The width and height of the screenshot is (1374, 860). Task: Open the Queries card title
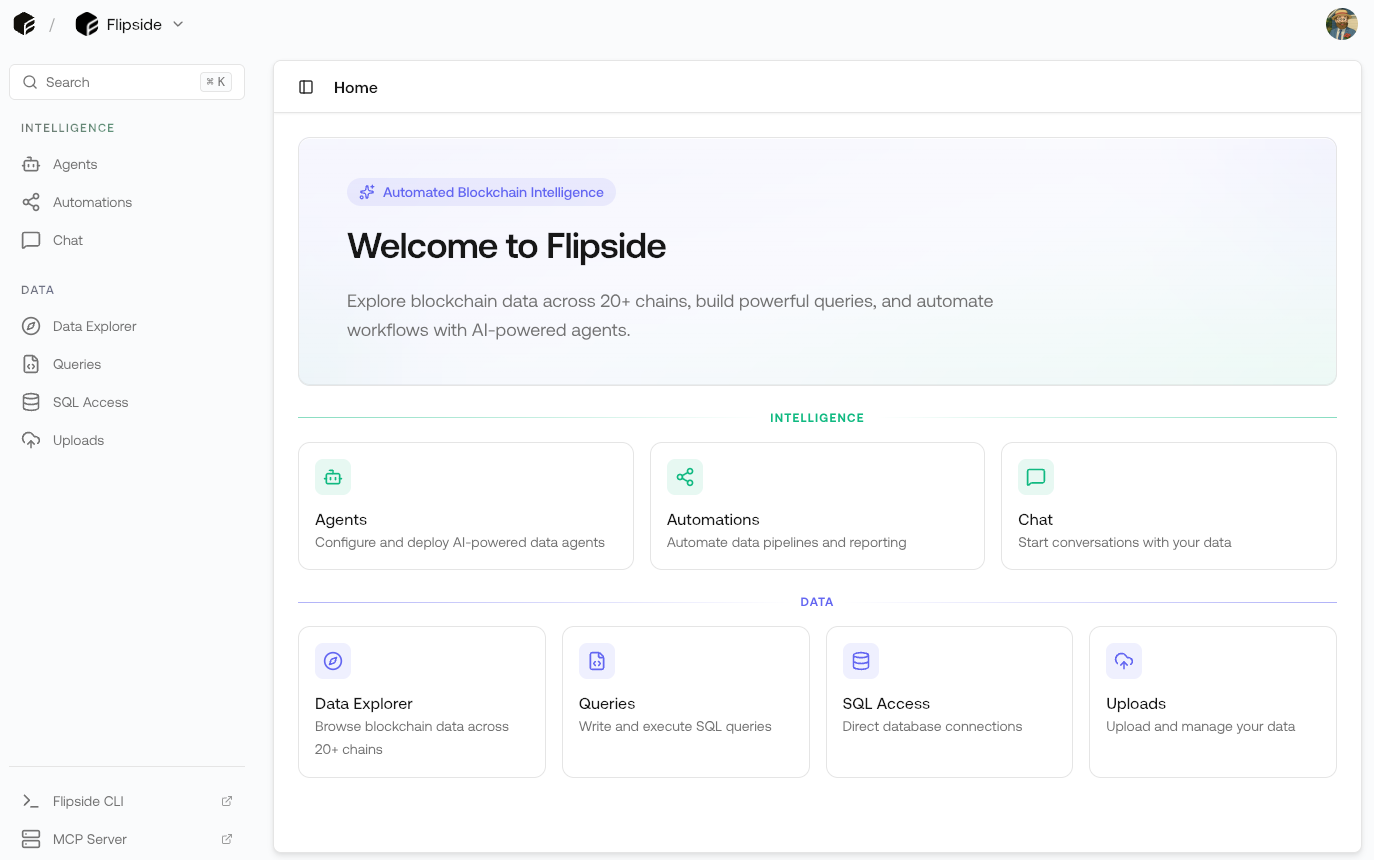(607, 704)
